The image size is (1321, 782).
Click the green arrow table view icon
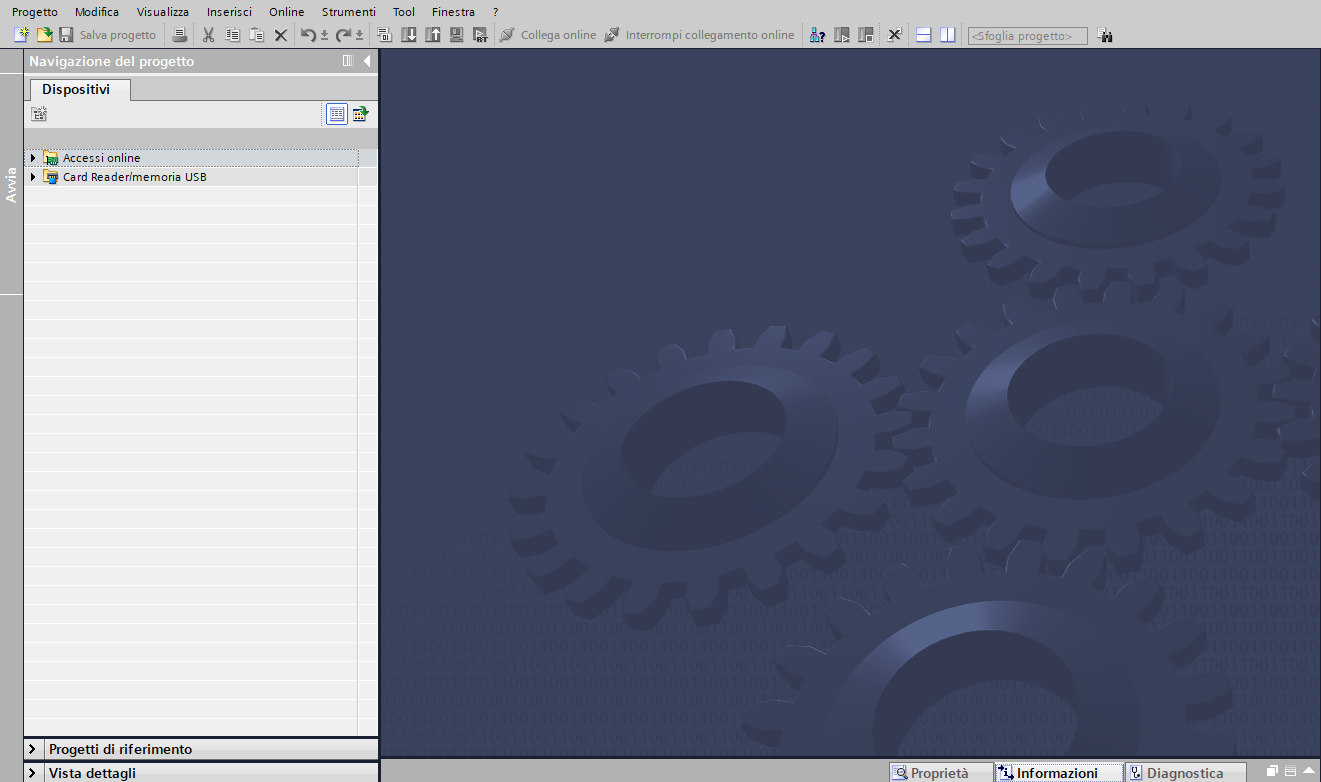(x=361, y=114)
